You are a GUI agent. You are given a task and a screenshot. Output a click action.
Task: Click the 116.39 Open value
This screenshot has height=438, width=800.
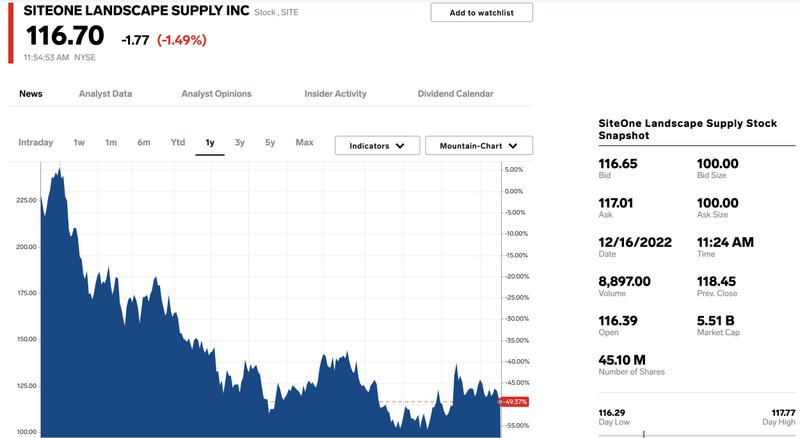click(618, 321)
